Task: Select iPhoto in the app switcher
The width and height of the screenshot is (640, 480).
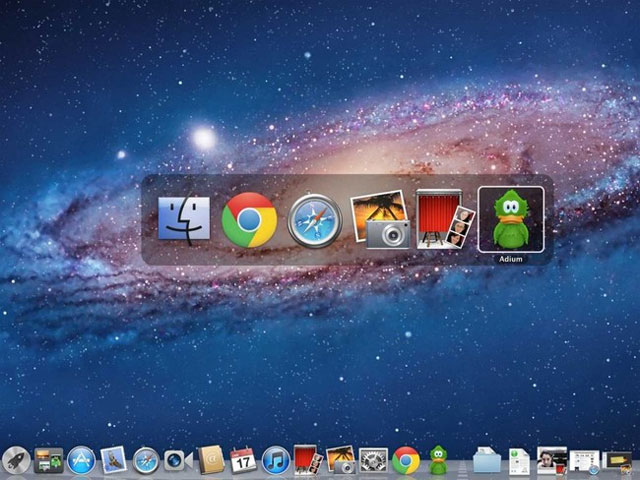Action: (x=381, y=220)
